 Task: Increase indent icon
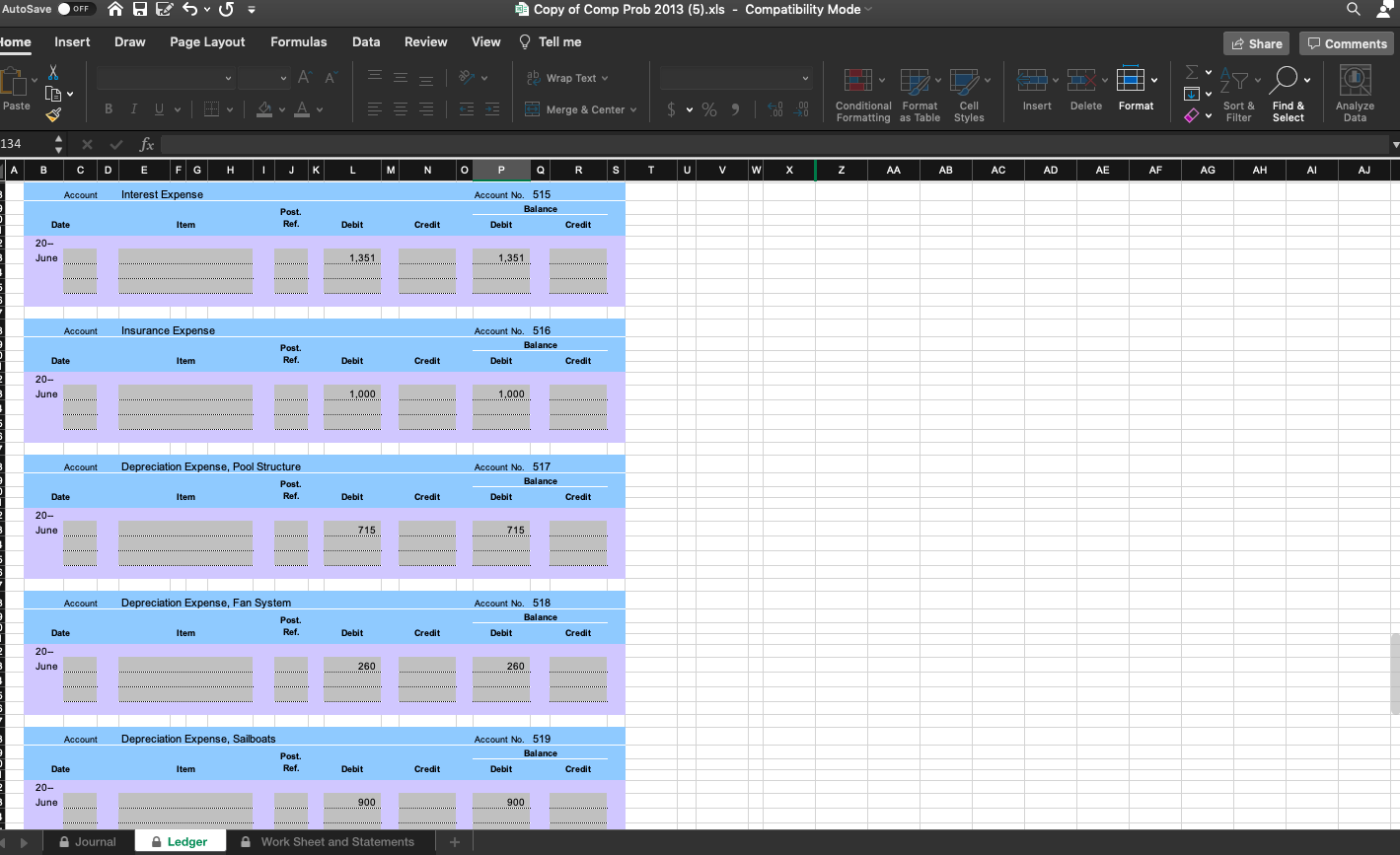coord(491,109)
